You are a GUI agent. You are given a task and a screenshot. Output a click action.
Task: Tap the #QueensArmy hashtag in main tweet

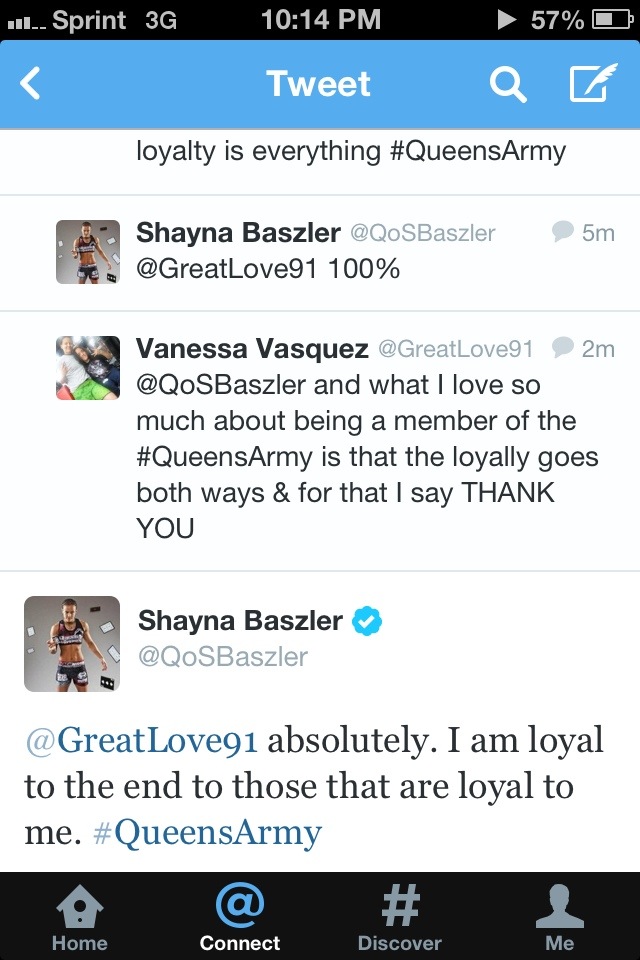pos(208,832)
